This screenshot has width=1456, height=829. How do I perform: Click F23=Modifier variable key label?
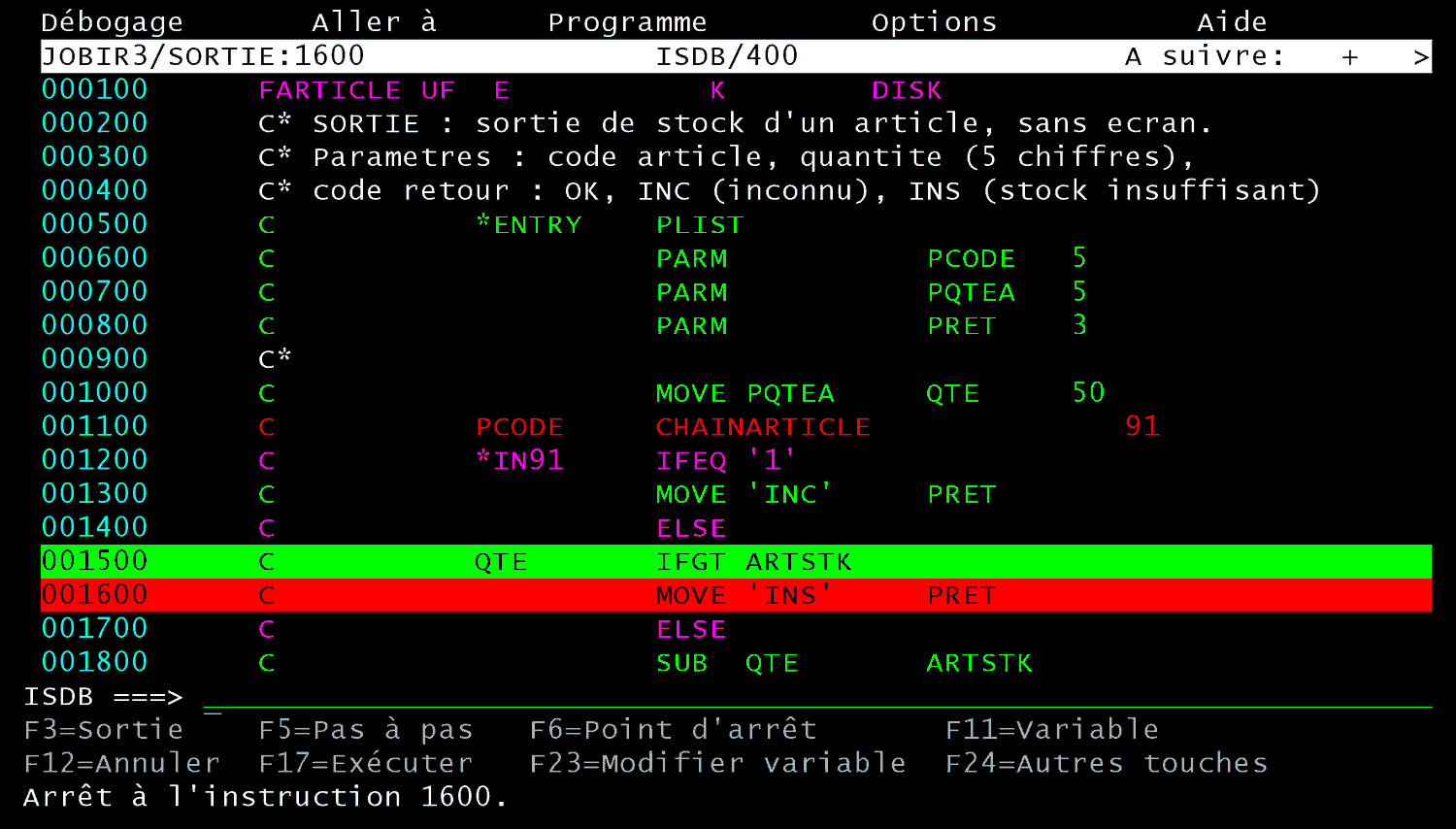pyautogui.click(x=718, y=764)
